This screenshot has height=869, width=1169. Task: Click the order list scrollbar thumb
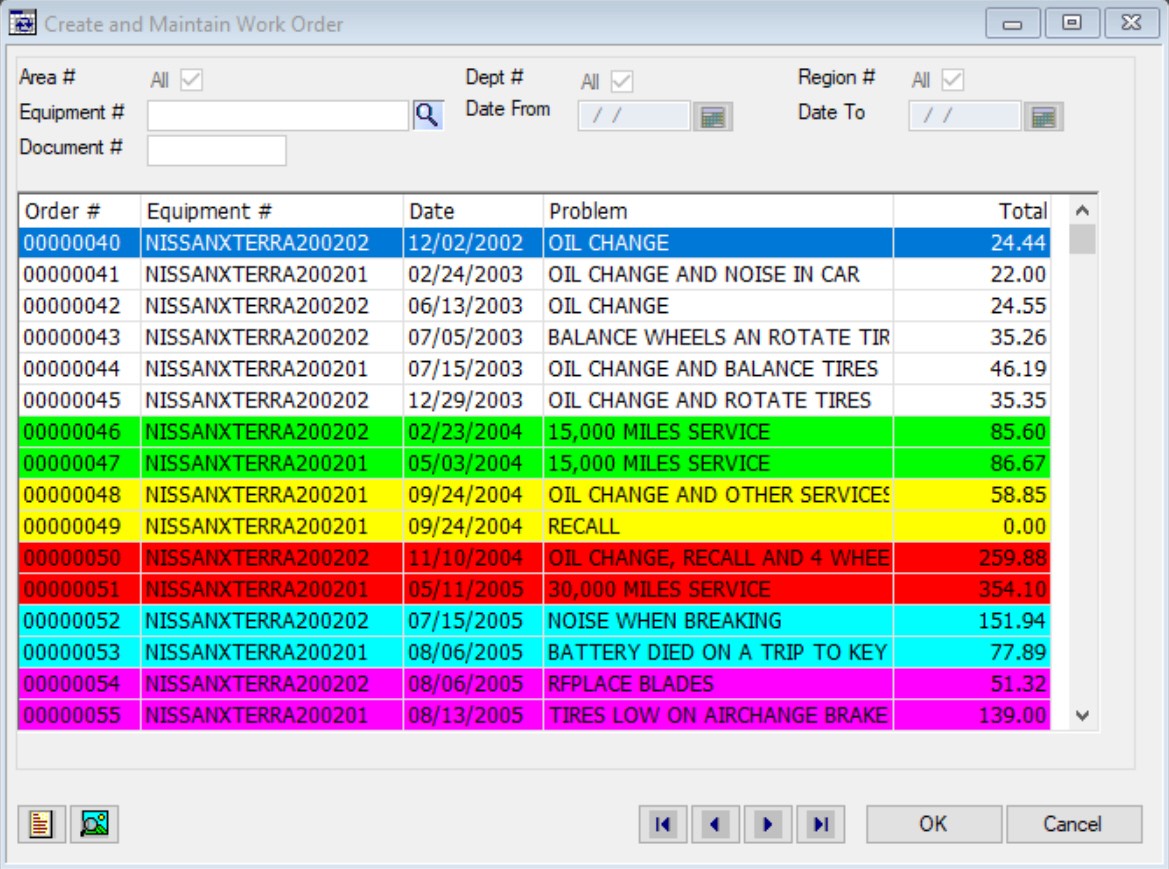click(x=1083, y=240)
